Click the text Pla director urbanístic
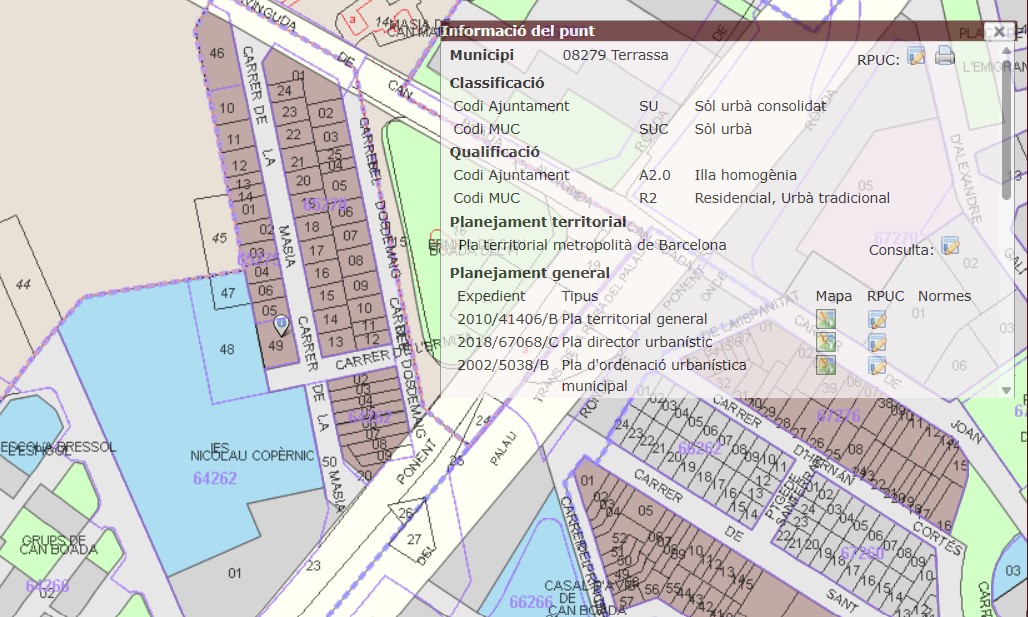The image size is (1028, 617). (637, 342)
